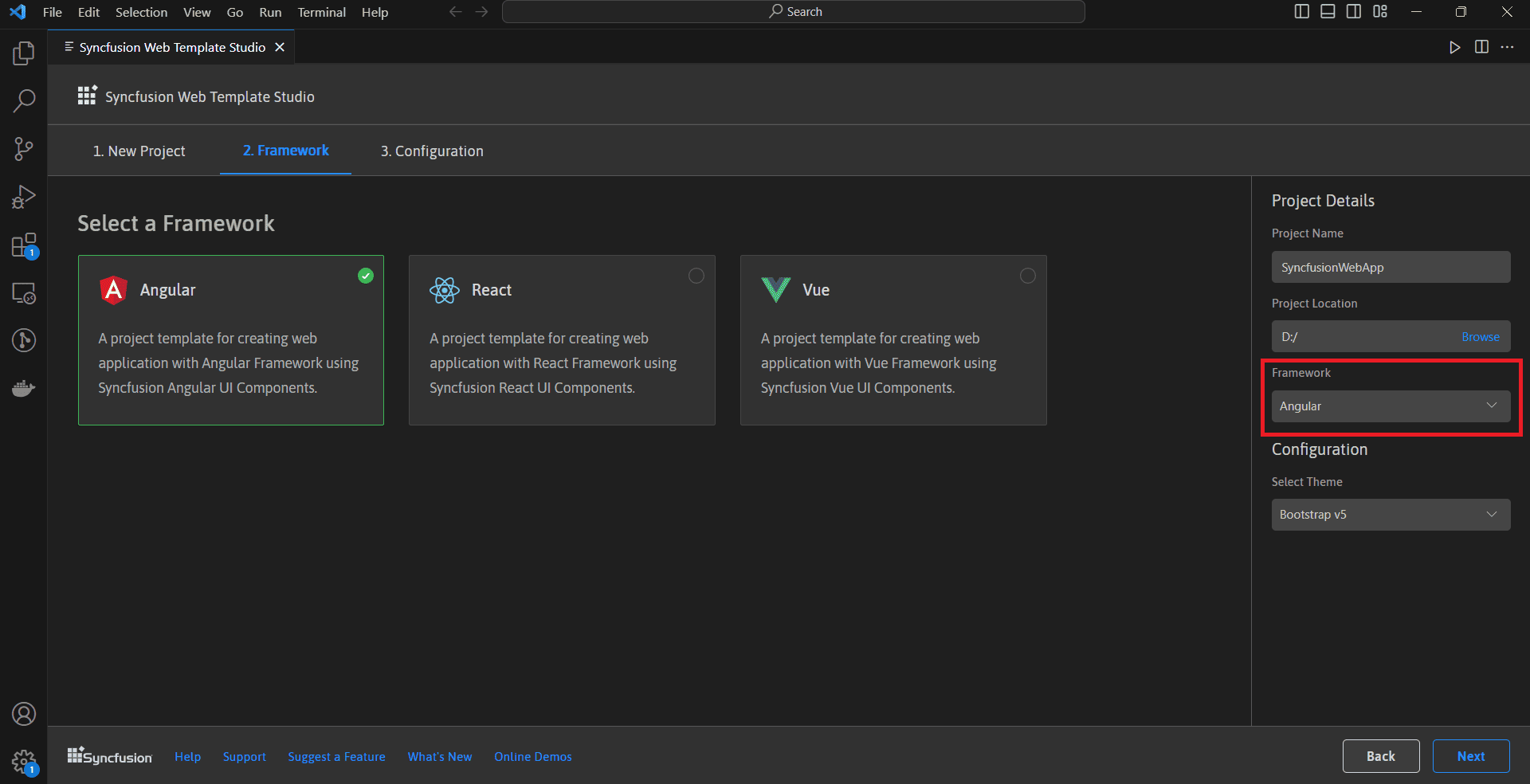The width and height of the screenshot is (1530, 784).
Task: Select the Vue framework card description
Action: (x=878, y=363)
